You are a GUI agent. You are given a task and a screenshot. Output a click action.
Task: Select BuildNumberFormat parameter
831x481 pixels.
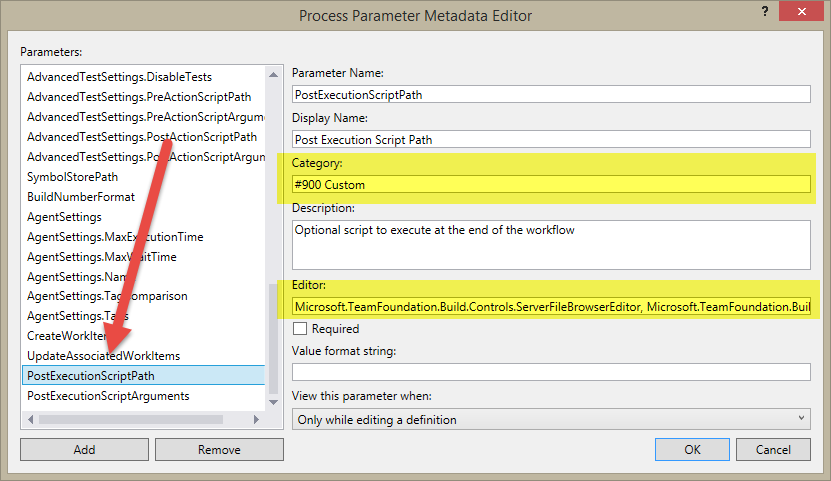coord(81,196)
